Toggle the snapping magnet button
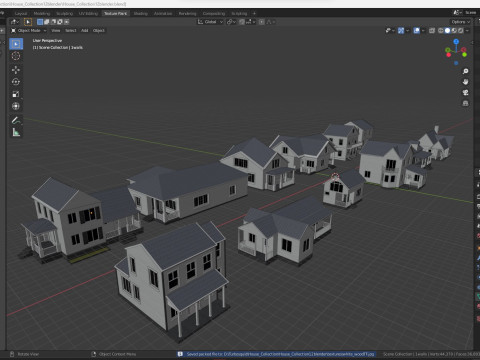This screenshot has height=360, width=480. [242, 22]
